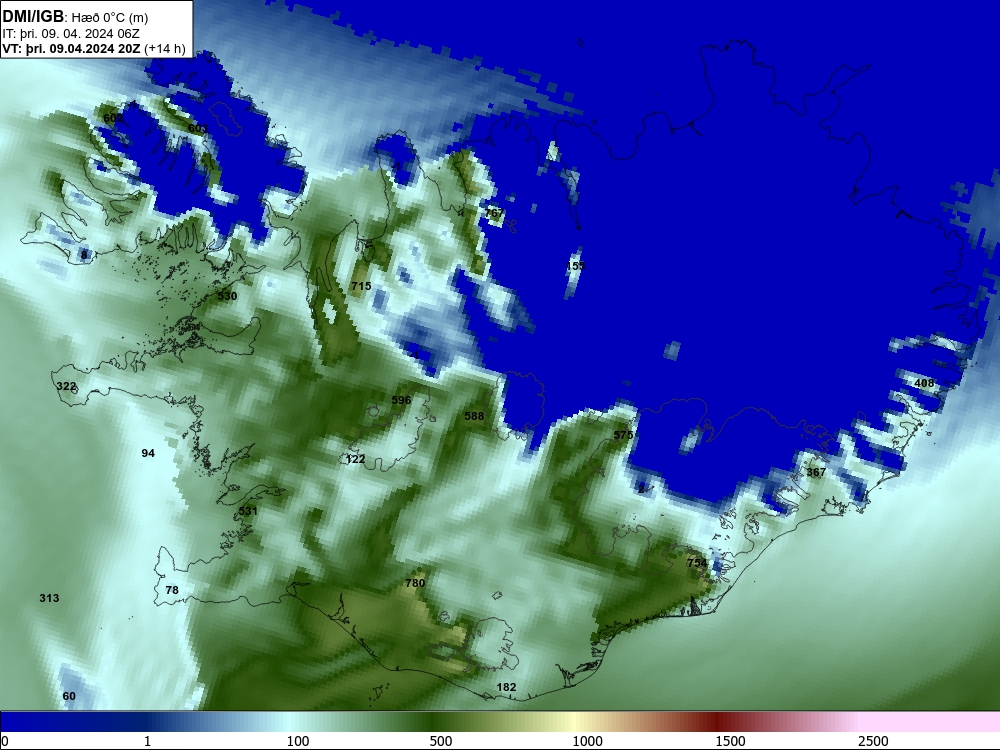
Task: Click the map value 122
Action: [355, 459]
